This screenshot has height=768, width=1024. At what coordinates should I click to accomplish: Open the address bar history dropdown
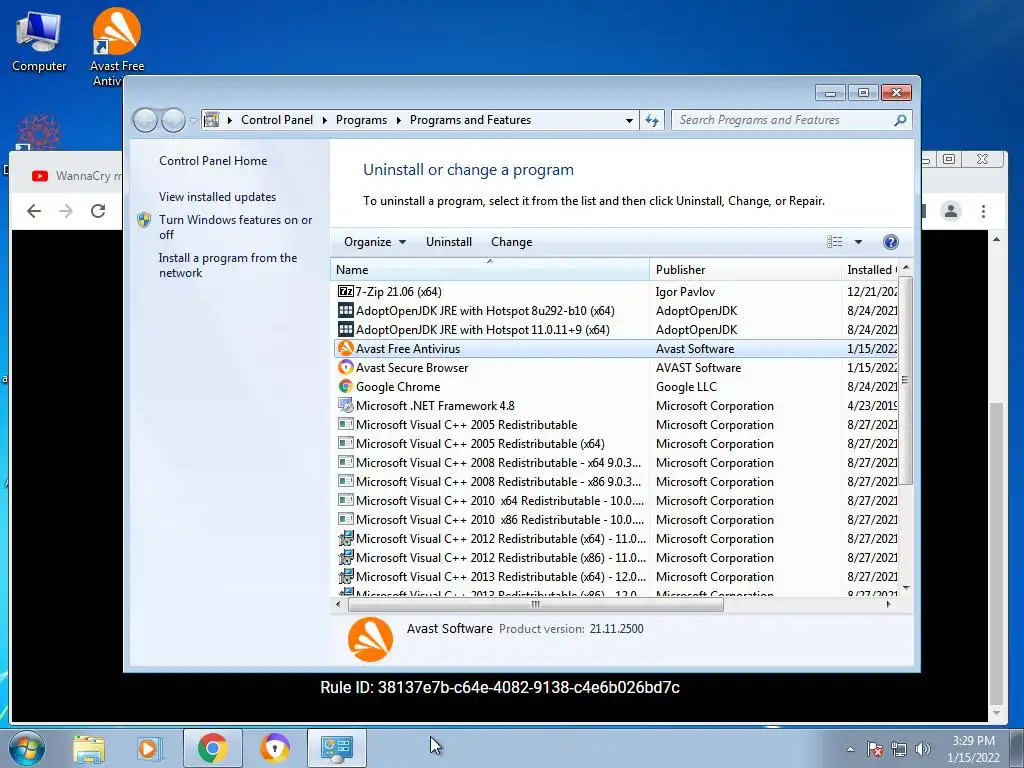pyautogui.click(x=629, y=120)
